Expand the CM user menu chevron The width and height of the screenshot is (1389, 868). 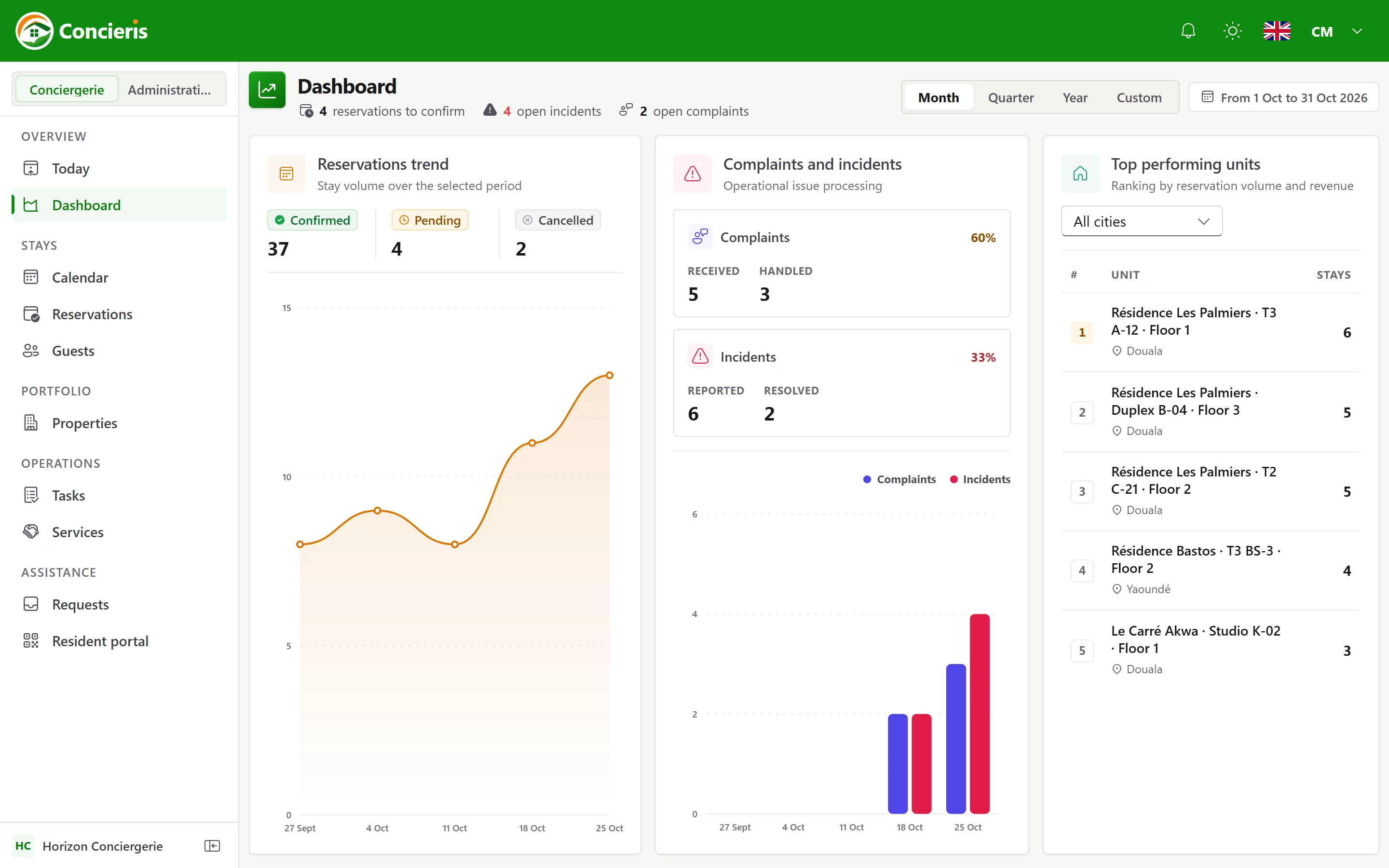point(1357,31)
